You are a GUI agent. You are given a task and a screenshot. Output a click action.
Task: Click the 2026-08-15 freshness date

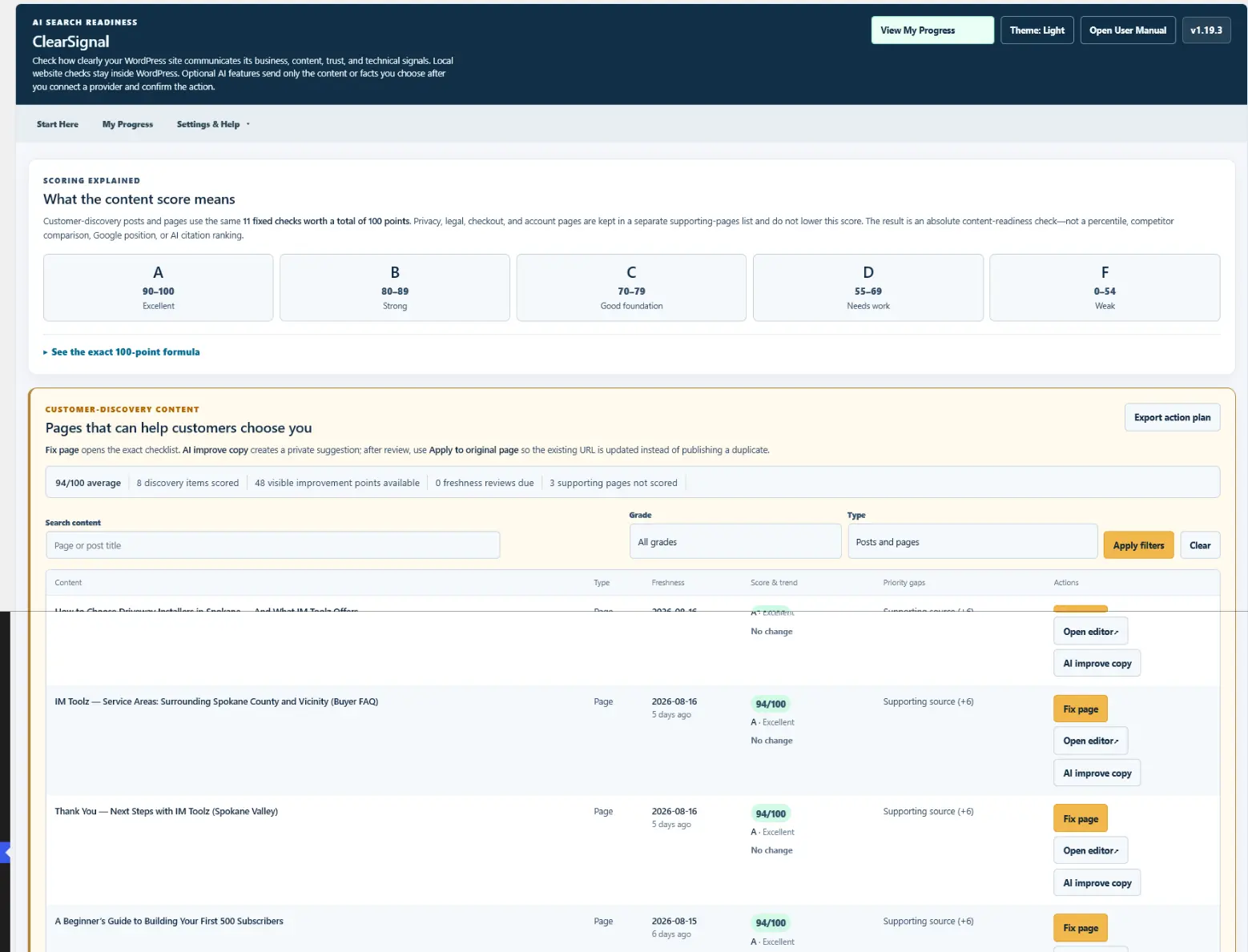pos(674,921)
